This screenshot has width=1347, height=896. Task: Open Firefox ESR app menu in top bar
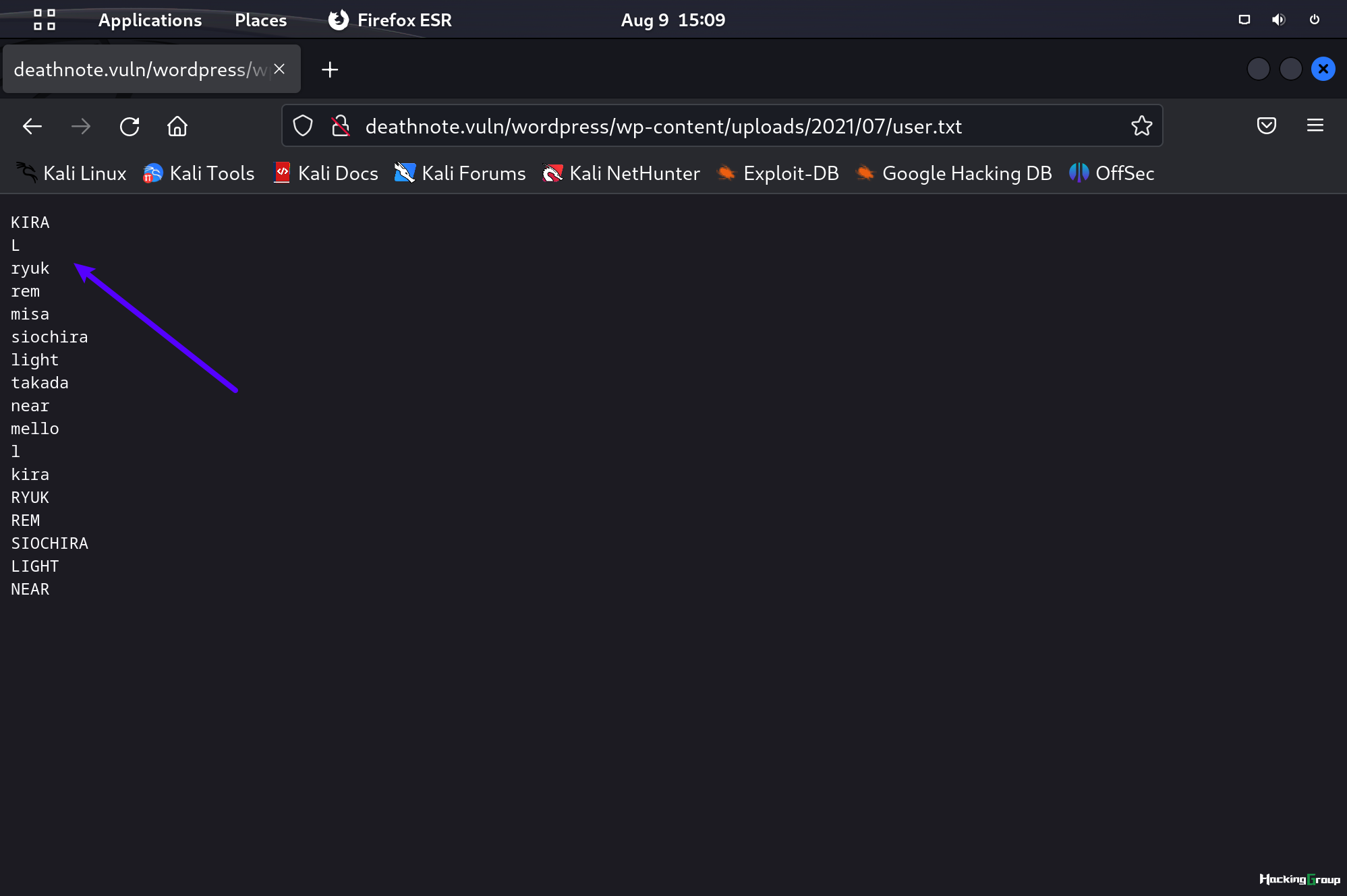(x=390, y=20)
